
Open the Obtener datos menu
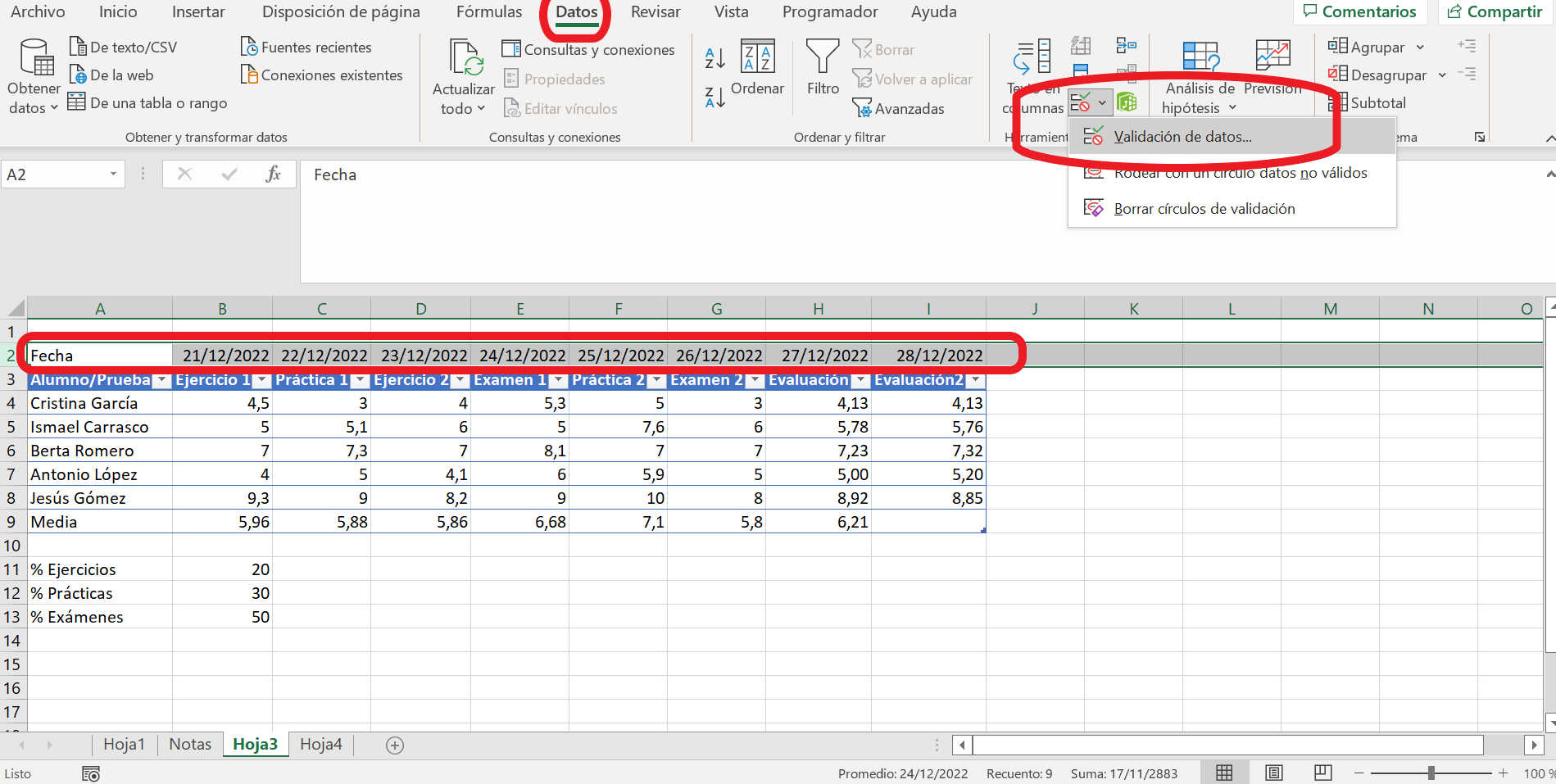coord(34,77)
